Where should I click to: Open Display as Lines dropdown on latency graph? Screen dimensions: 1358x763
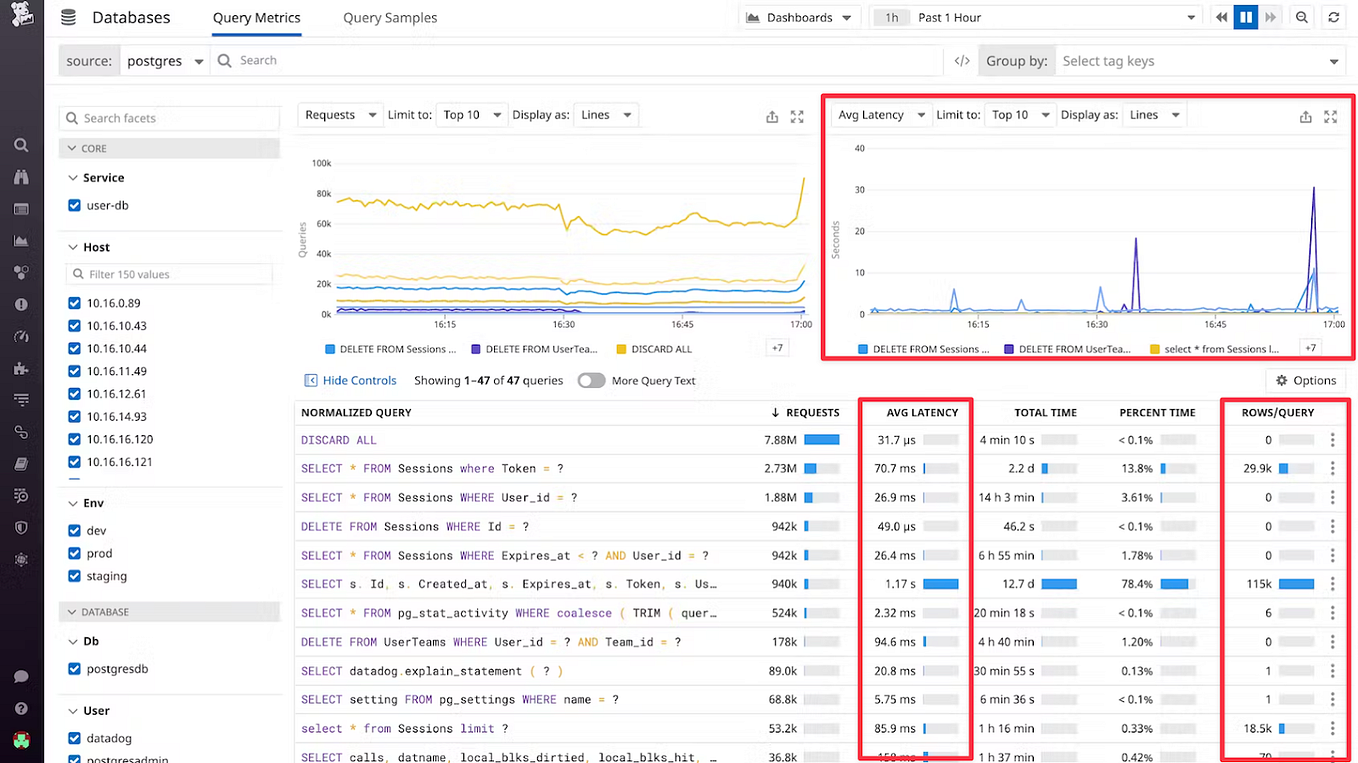(1154, 115)
